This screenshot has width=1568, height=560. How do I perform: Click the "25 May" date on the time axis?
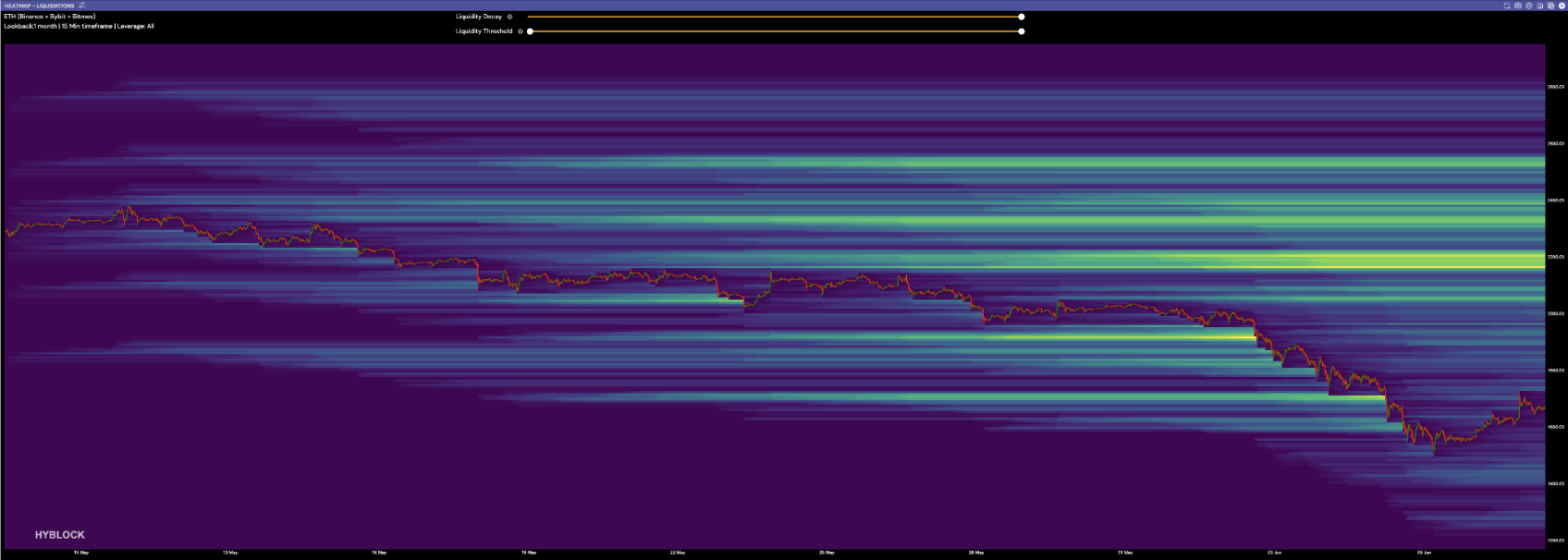coord(827,553)
